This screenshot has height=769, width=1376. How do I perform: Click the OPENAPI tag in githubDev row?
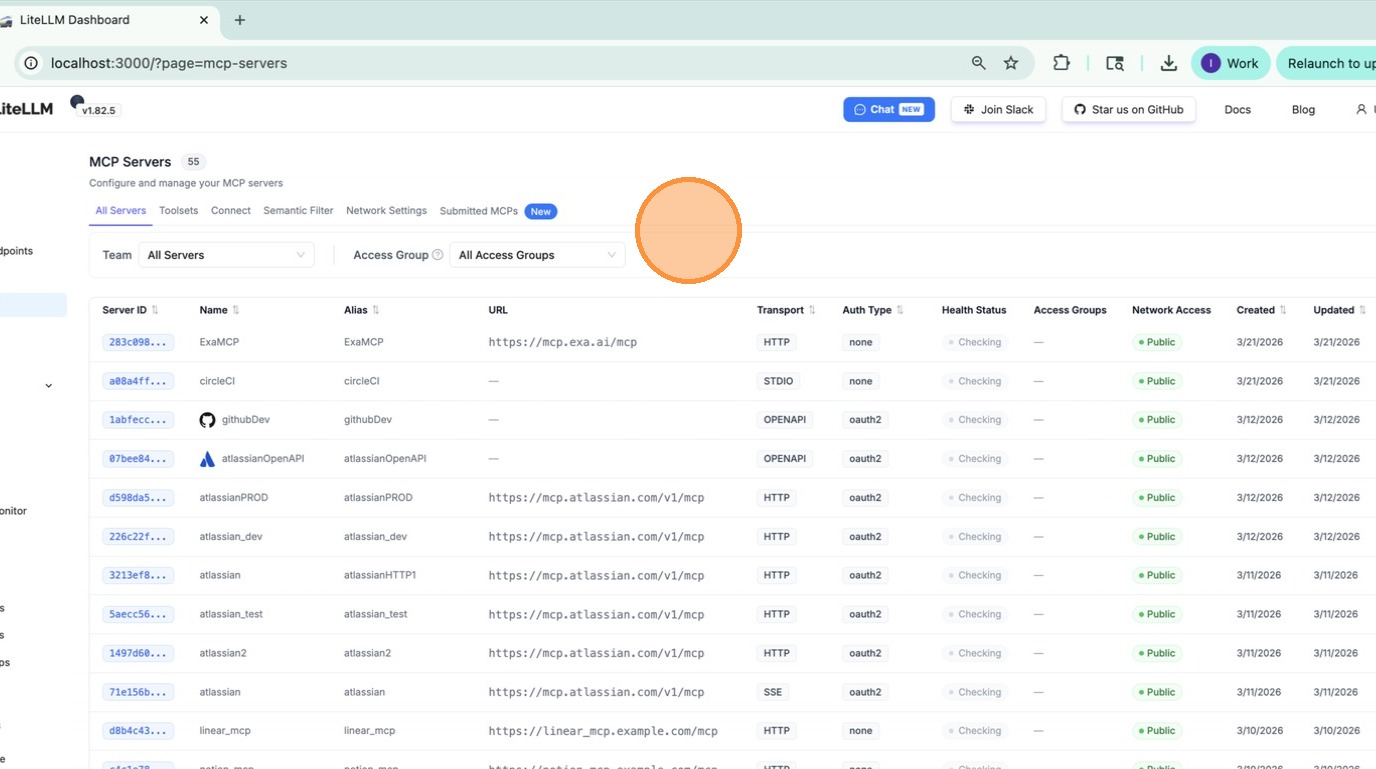[785, 420]
